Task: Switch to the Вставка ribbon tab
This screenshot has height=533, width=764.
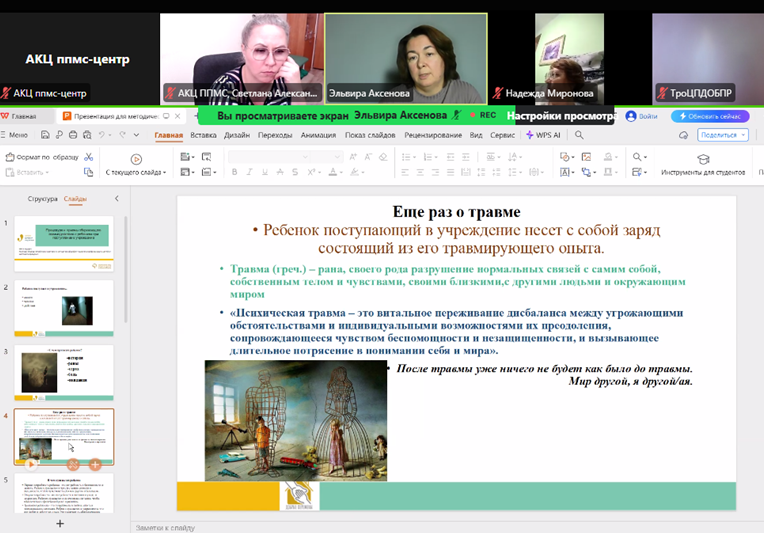Action: [x=203, y=134]
